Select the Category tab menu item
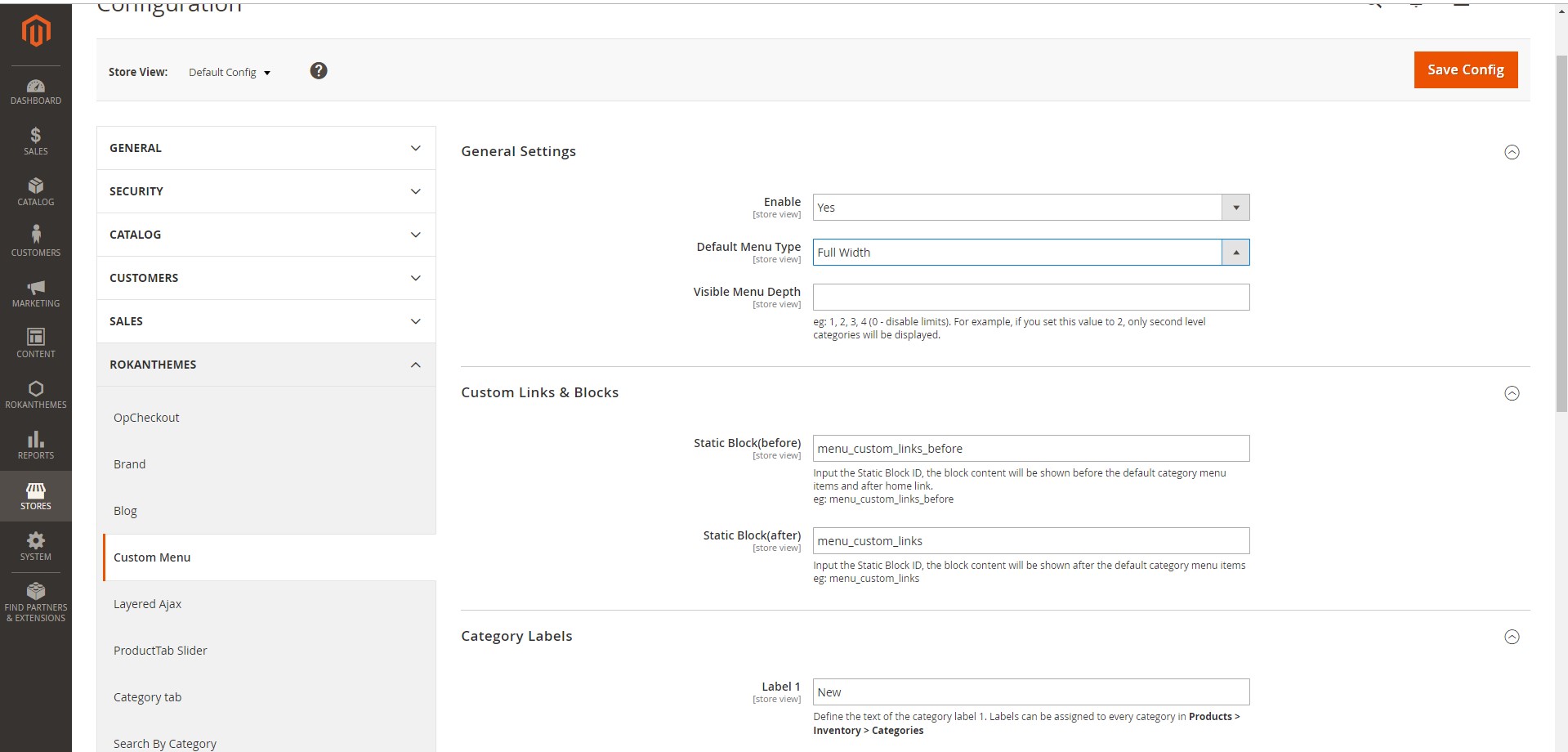 (147, 697)
